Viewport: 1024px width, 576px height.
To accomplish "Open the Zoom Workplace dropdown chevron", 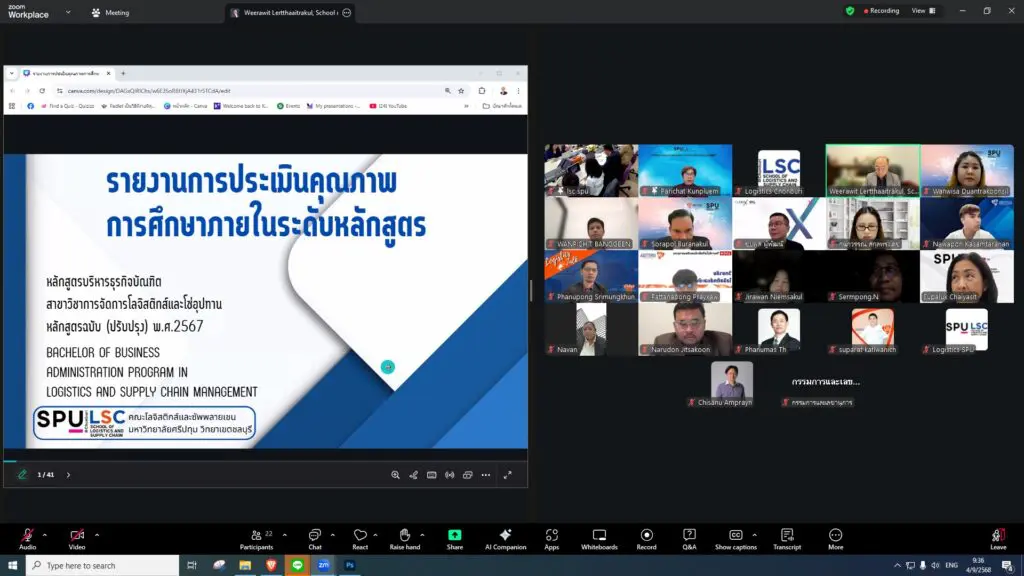I will point(68,12).
